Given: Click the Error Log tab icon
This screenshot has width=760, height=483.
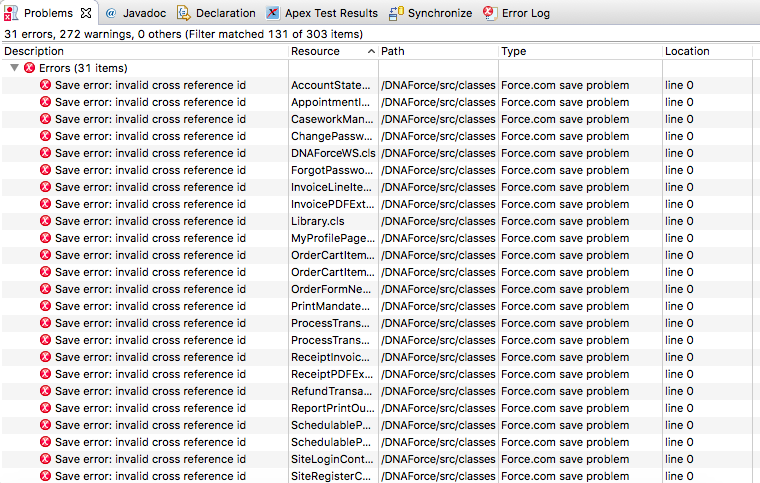Looking at the screenshot, I should [490, 13].
